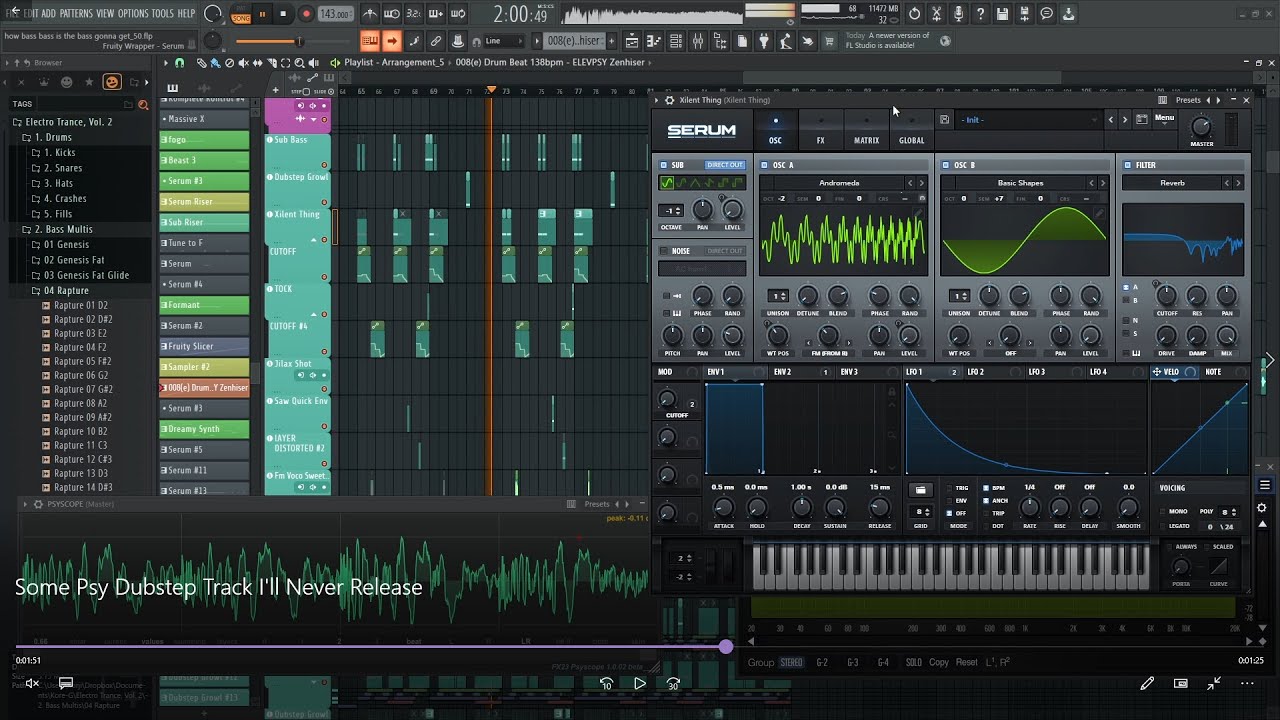The width and height of the screenshot is (1280, 720).
Task: Toggle the playlist magnet snap icon
Action: click(x=180, y=62)
